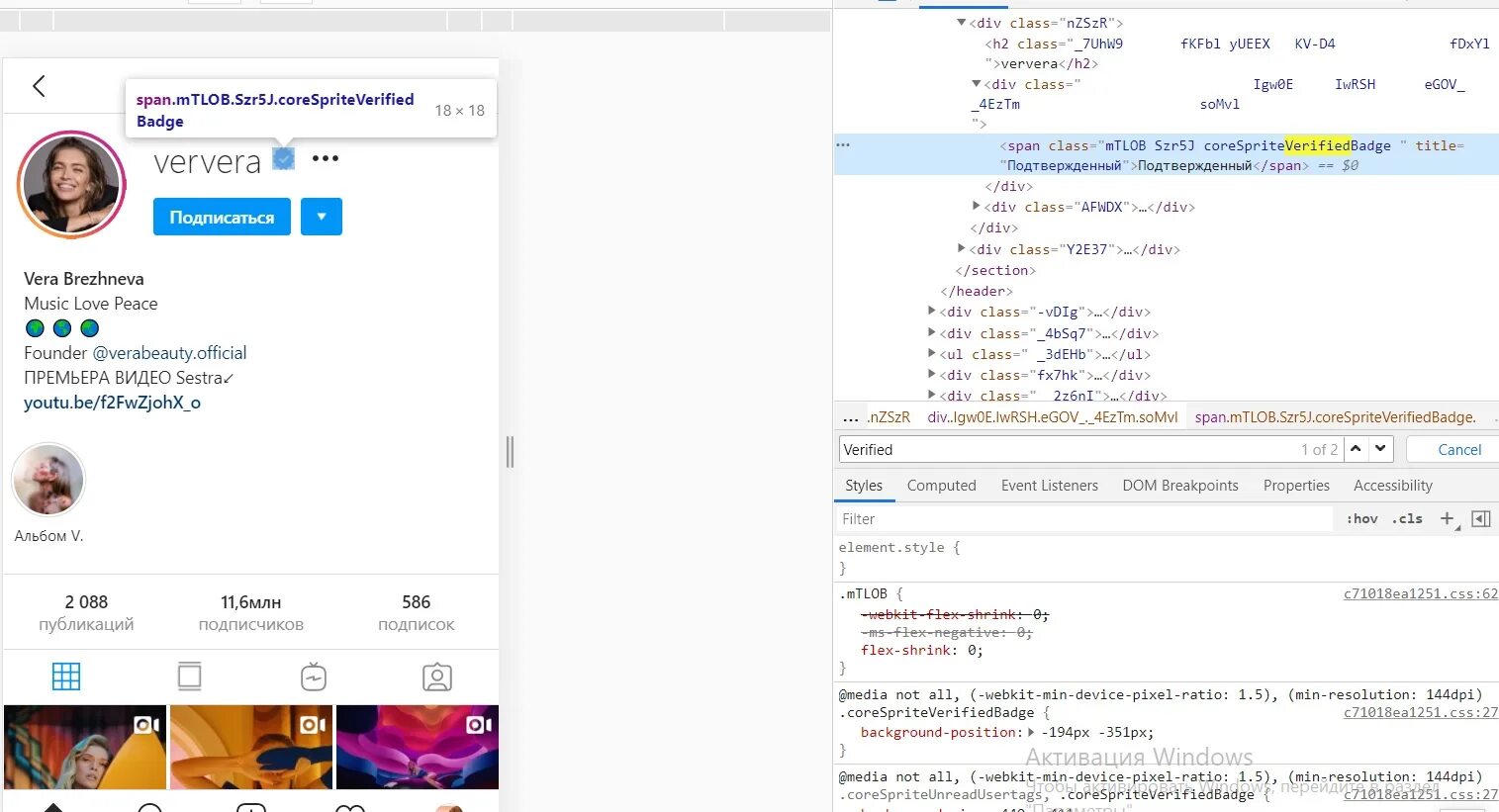Open the Альбом V. story highlight

48,480
